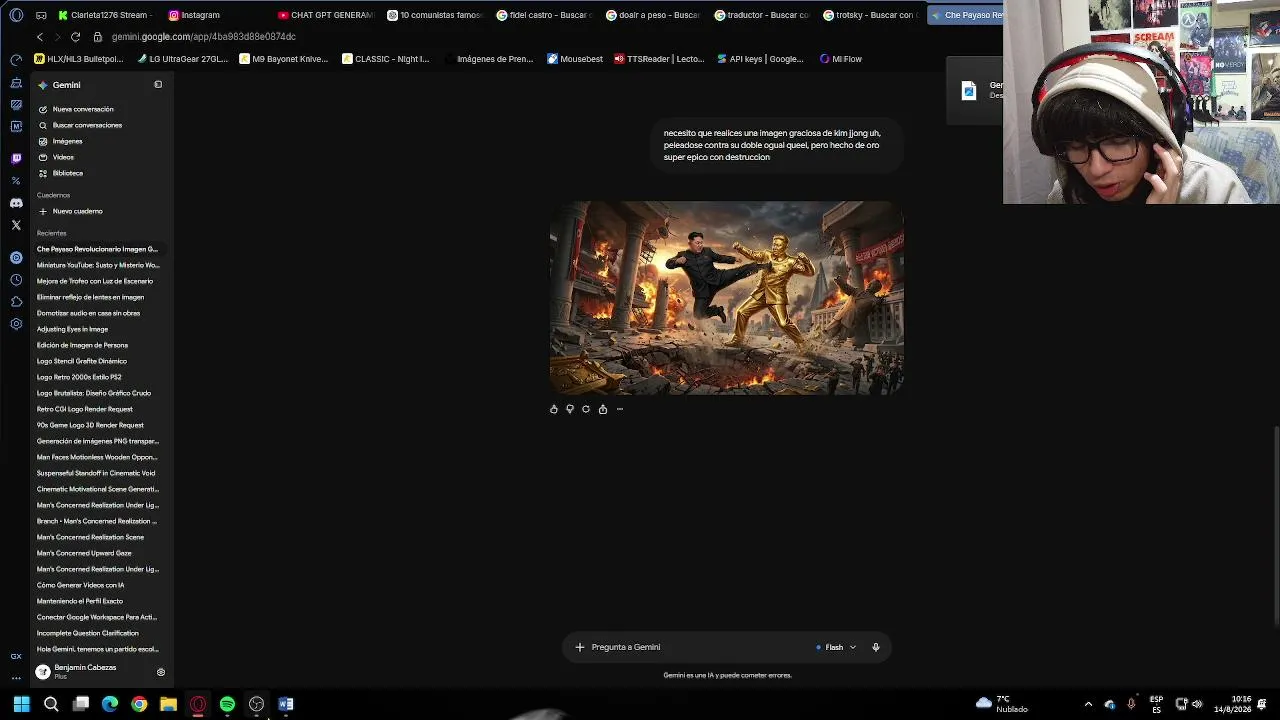1280x720 pixels.
Task: Open the Windows Start menu
Action: pyautogui.click(x=21, y=704)
